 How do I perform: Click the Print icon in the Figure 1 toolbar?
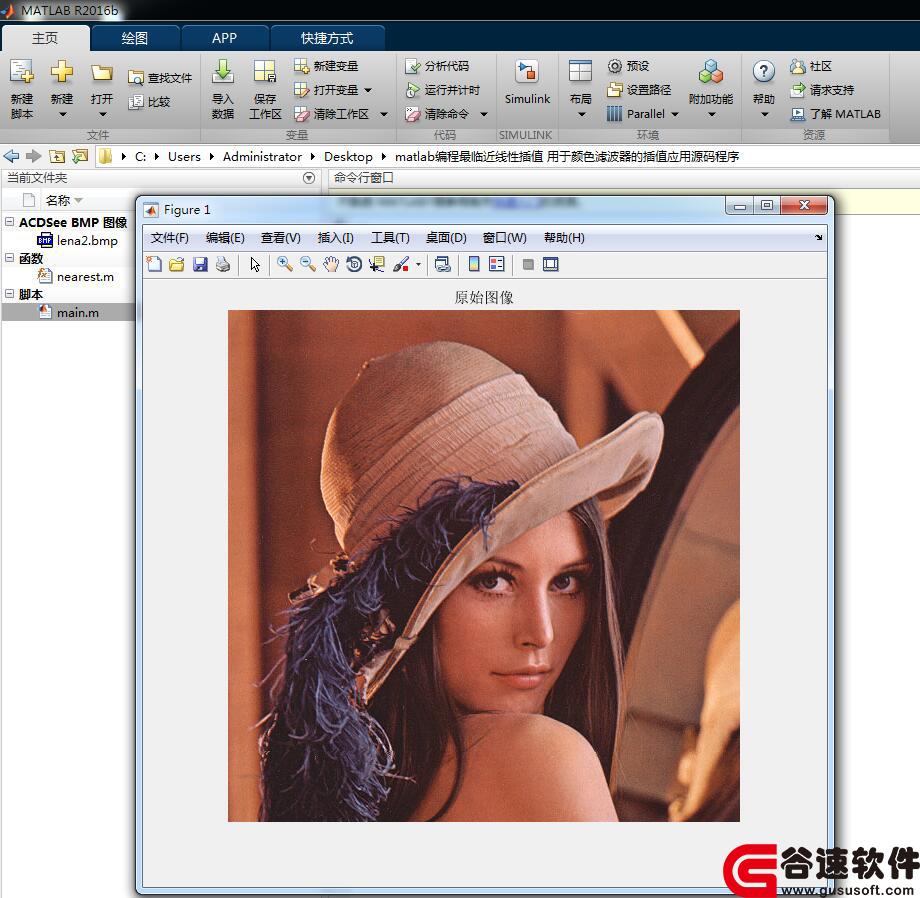(223, 265)
